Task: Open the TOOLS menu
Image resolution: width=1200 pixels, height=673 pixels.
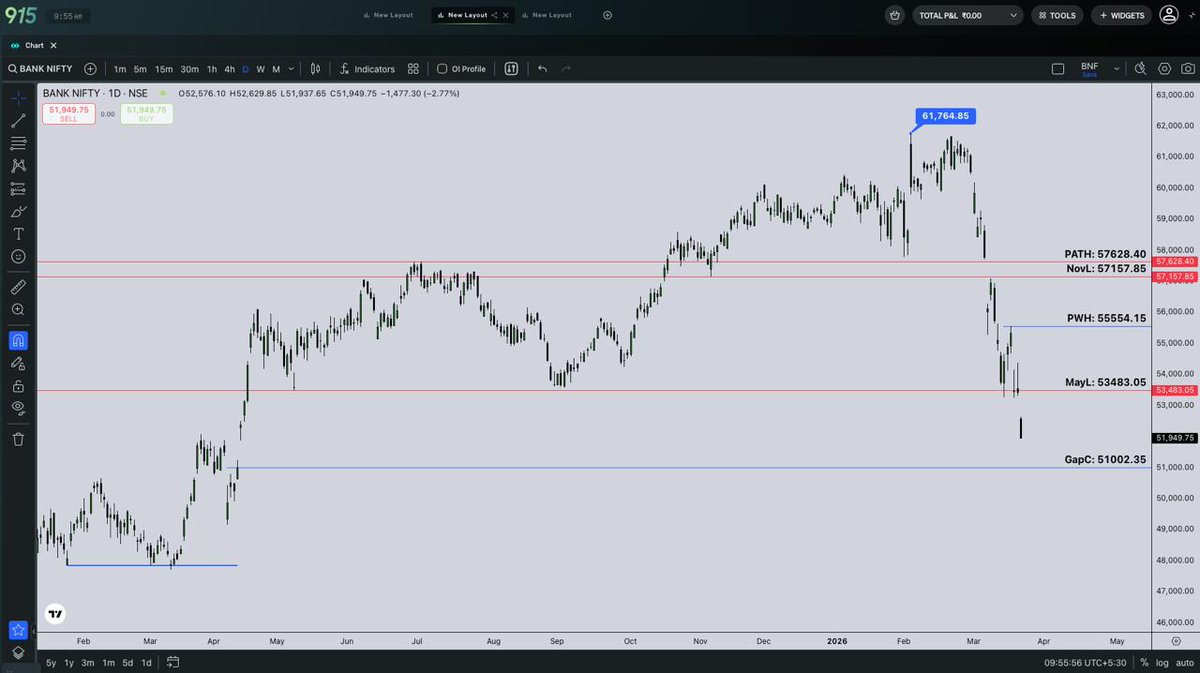Action: click(x=1057, y=15)
